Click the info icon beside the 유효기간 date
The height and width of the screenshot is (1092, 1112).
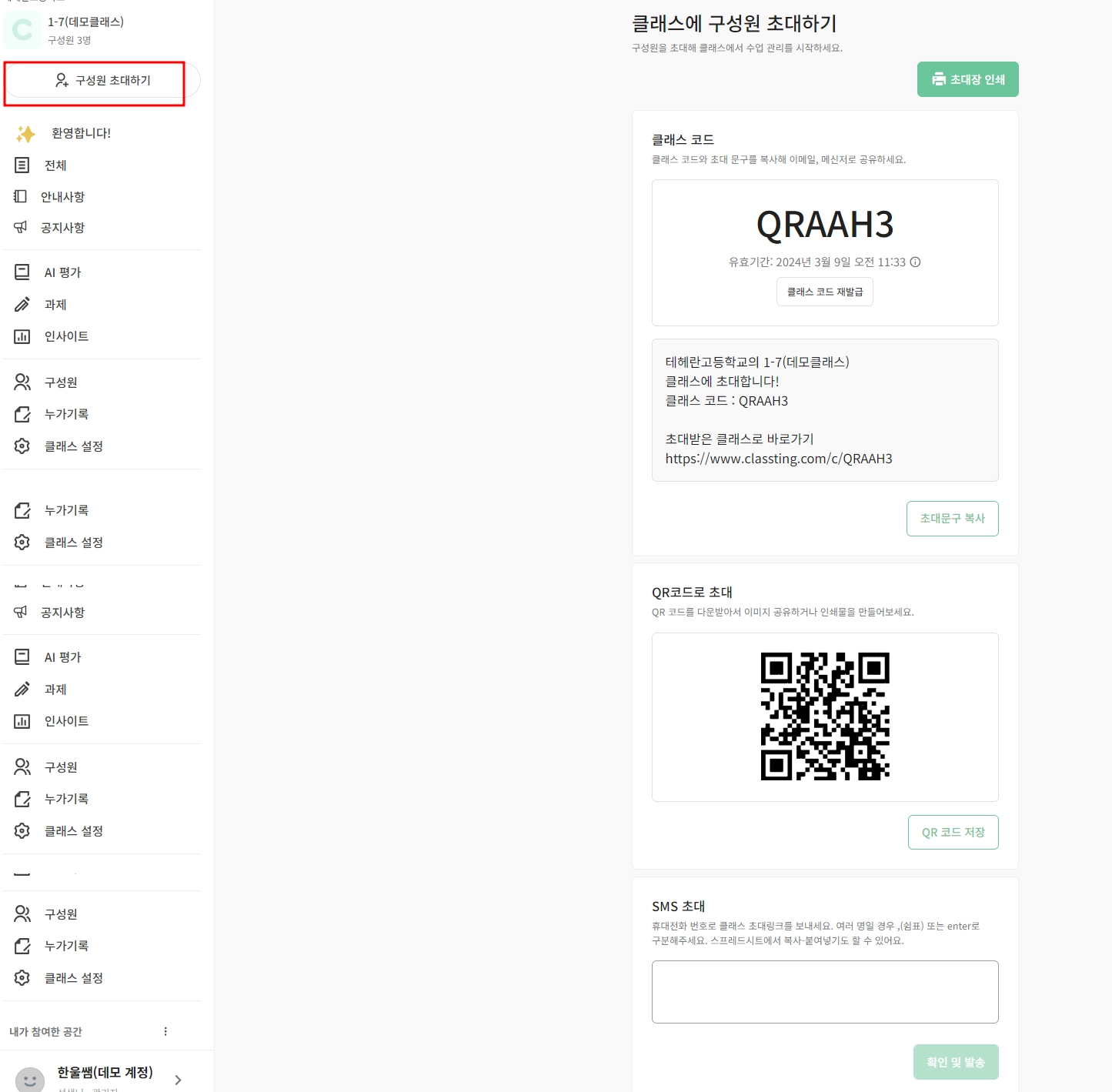coord(915,262)
